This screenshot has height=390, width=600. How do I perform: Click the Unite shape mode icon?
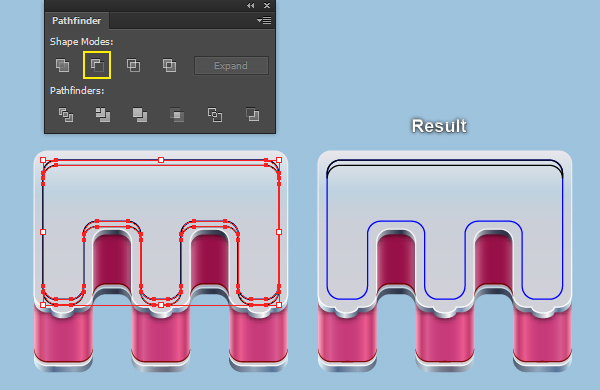click(x=62, y=65)
